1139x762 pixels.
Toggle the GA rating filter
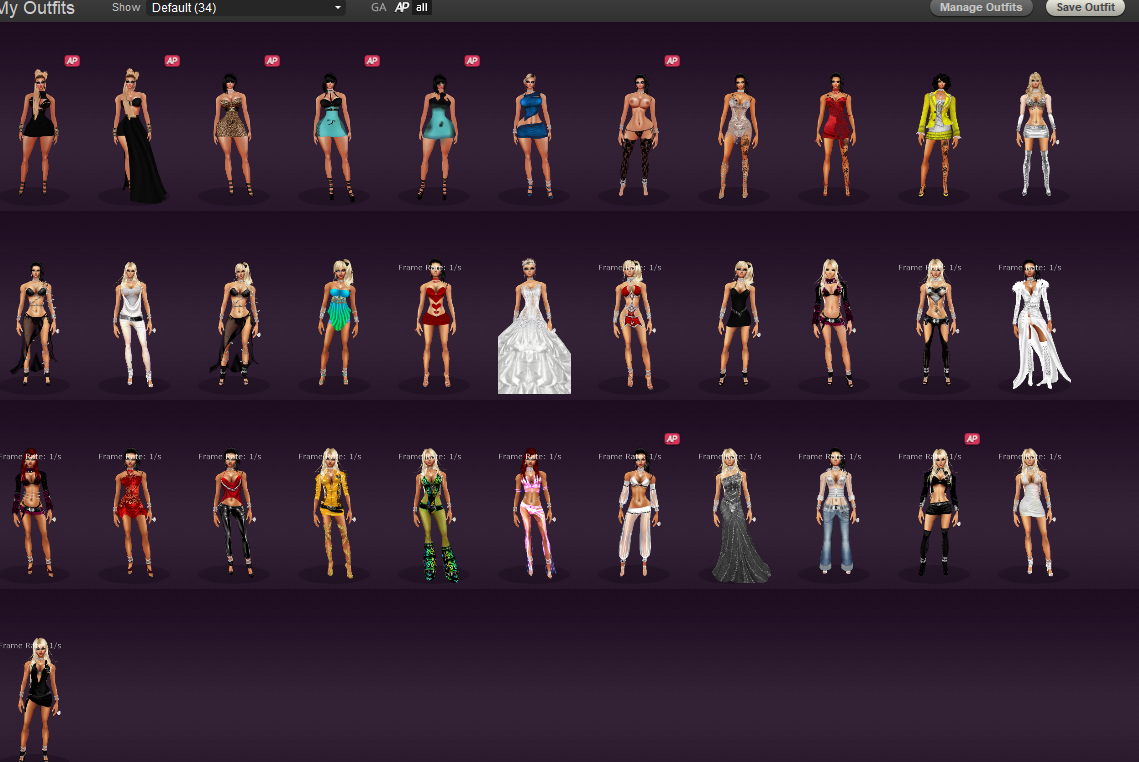click(x=378, y=7)
